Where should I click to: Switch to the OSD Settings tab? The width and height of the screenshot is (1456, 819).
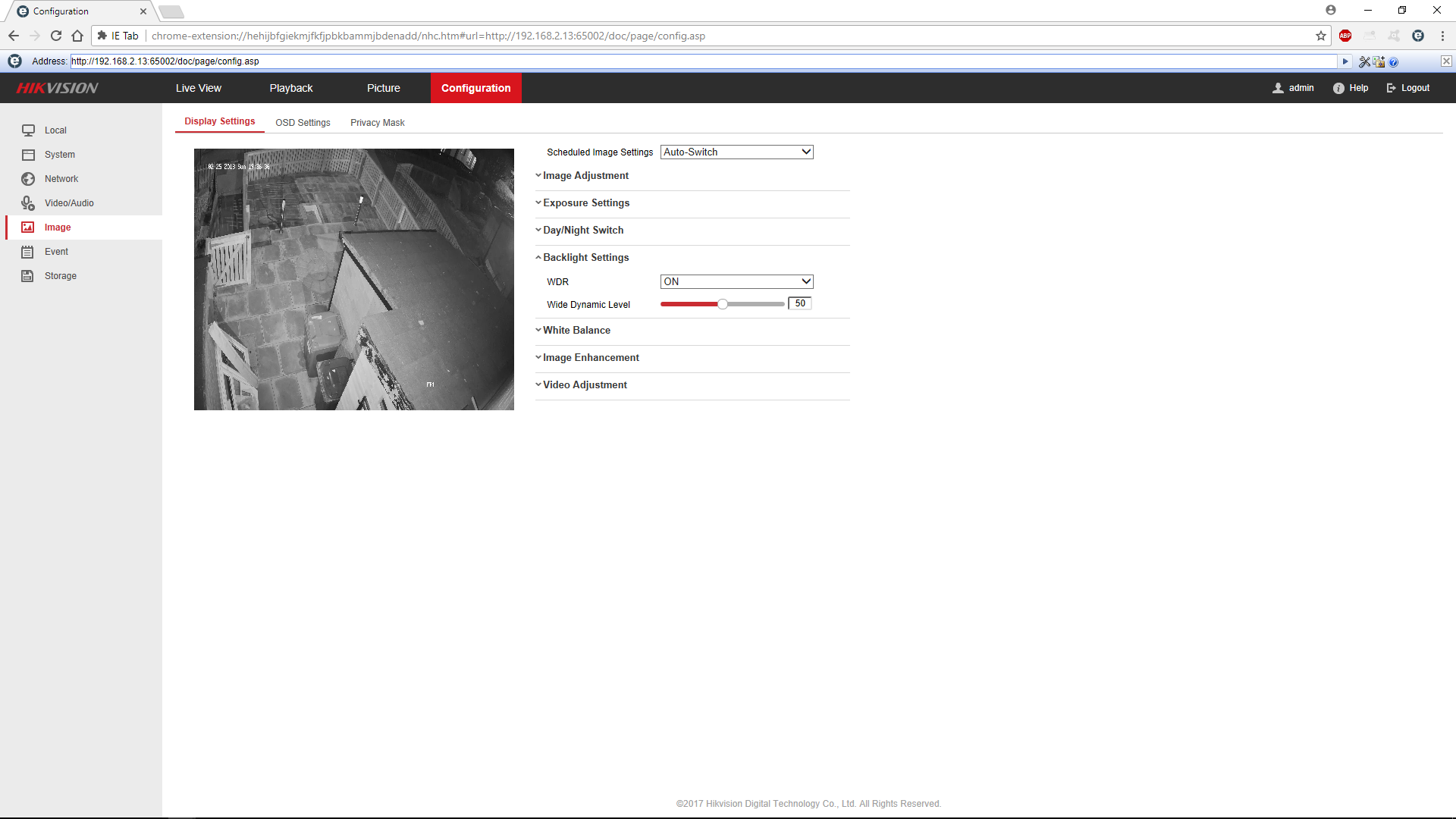[x=303, y=123]
